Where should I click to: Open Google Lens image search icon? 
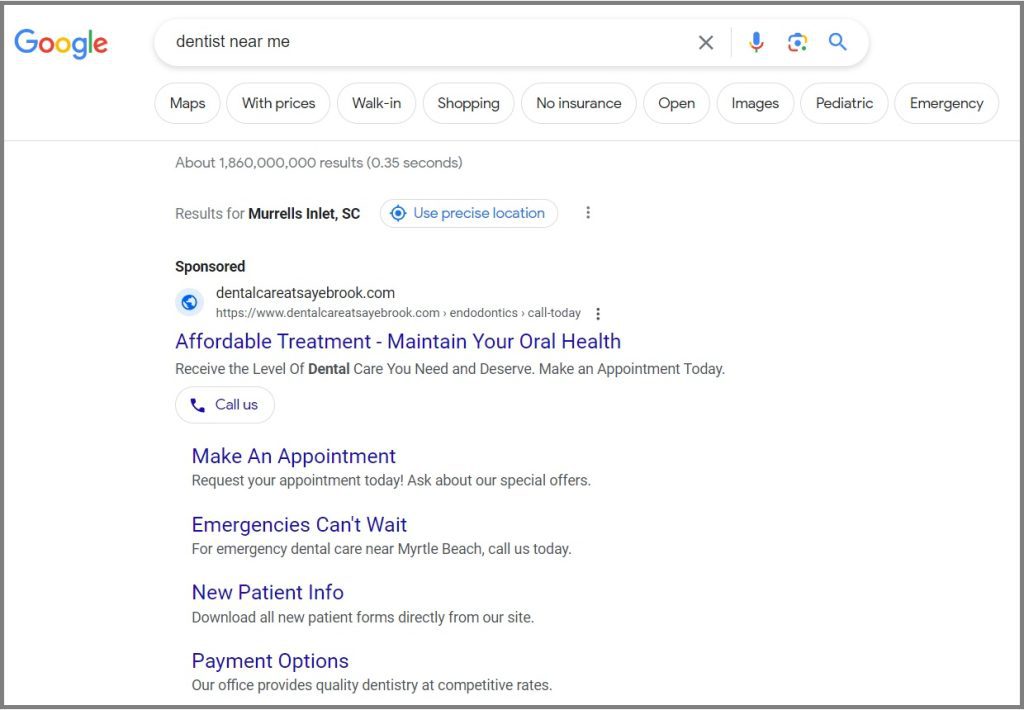(797, 42)
